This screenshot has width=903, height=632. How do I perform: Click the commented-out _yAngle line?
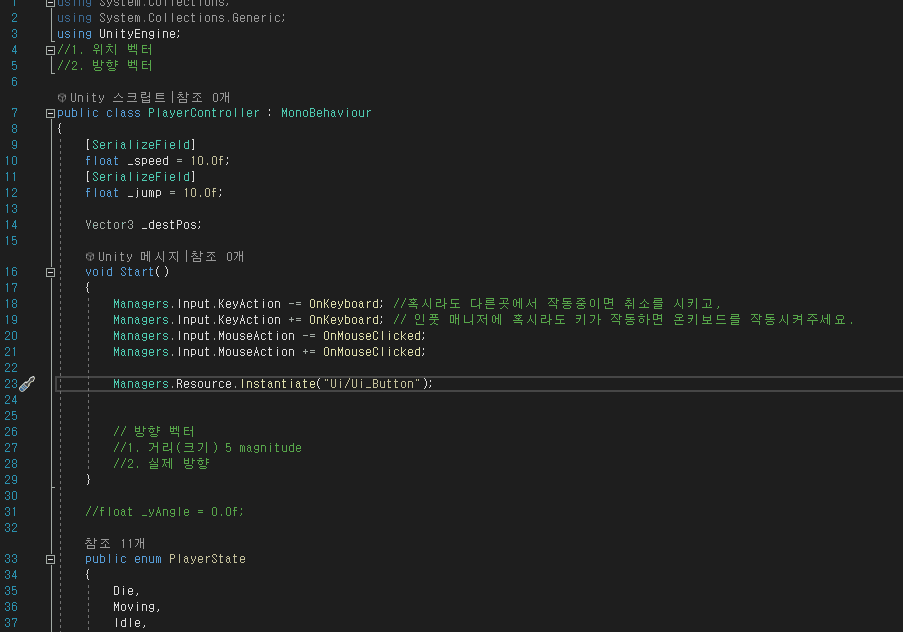(x=164, y=512)
